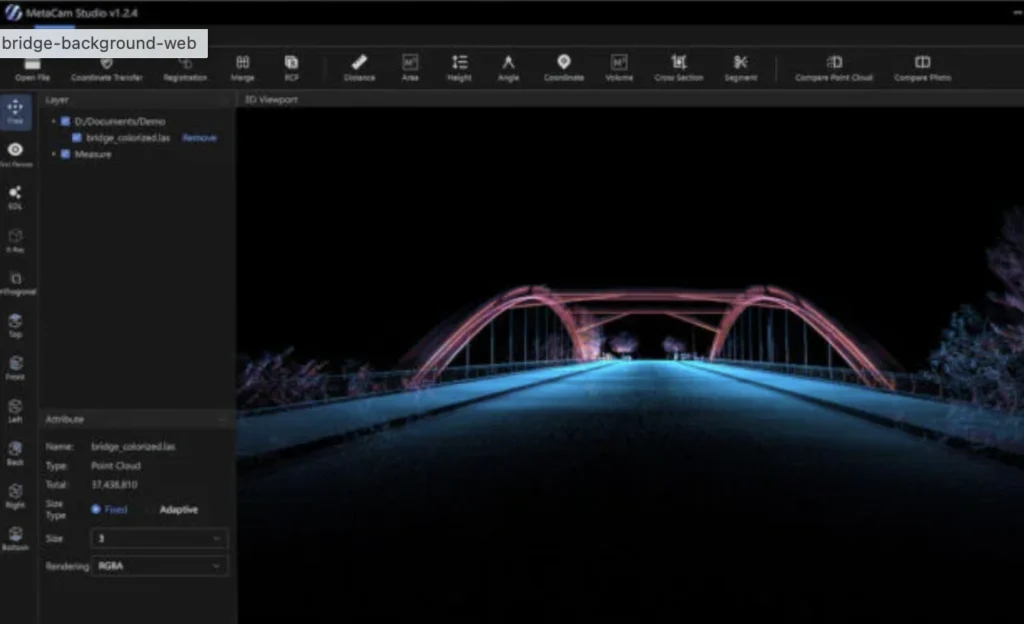The width and height of the screenshot is (1024, 624).
Task: Click the Registration toolbar item
Action: pos(185,69)
